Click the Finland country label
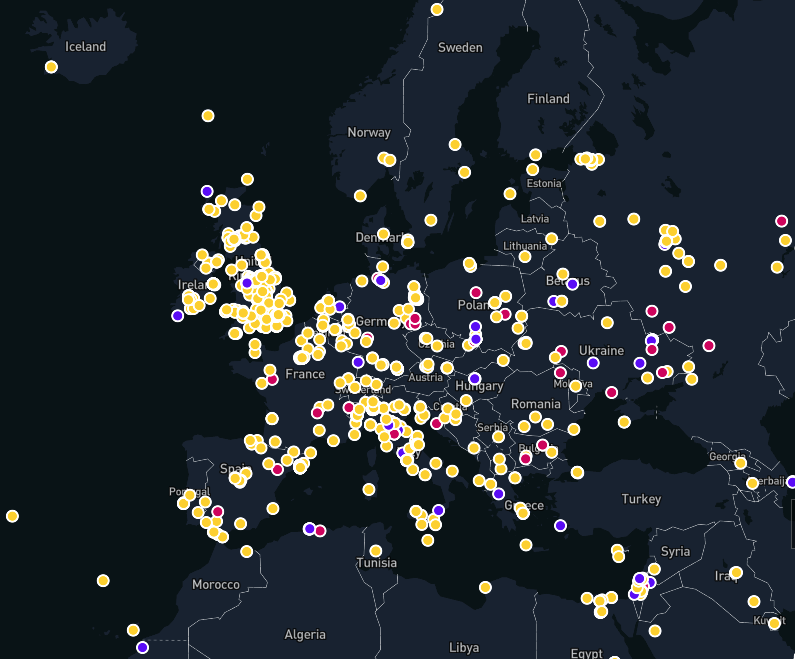 548,99
